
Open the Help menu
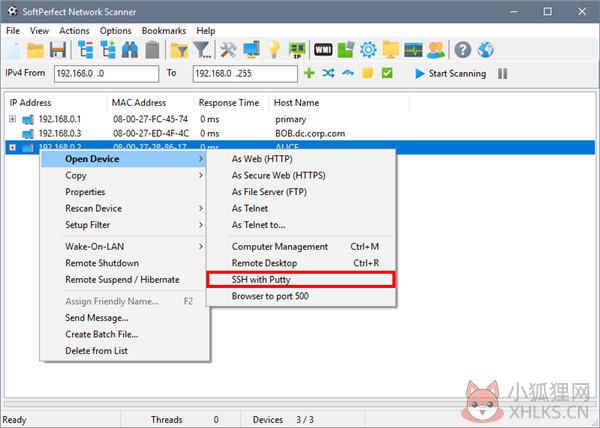[x=206, y=31]
